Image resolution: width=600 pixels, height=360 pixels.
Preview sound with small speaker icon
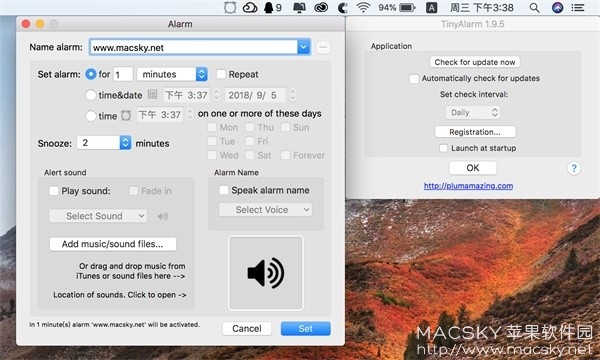(163, 217)
